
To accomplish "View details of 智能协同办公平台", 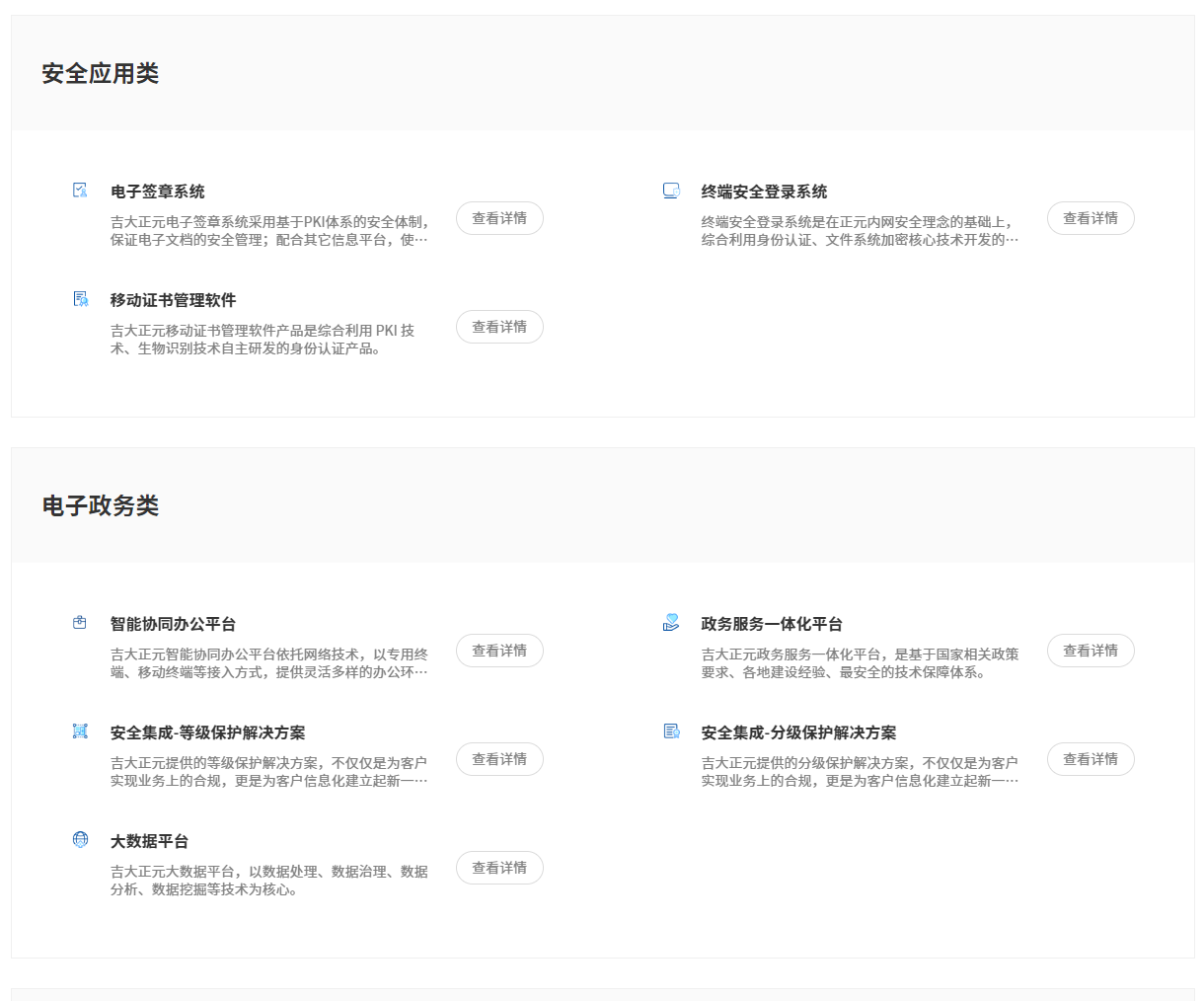I will (499, 651).
